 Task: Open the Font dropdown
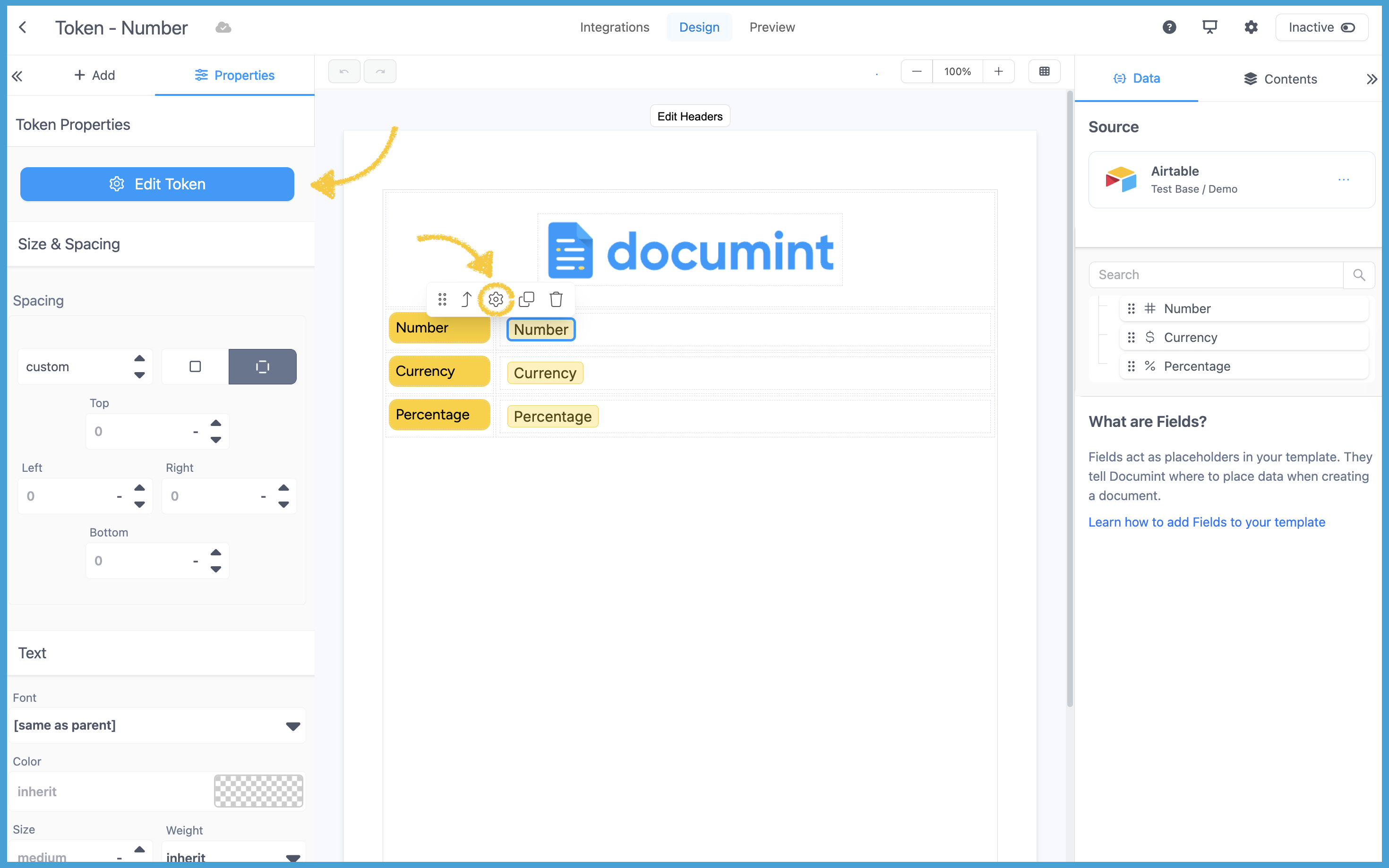click(x=157, y=725)
